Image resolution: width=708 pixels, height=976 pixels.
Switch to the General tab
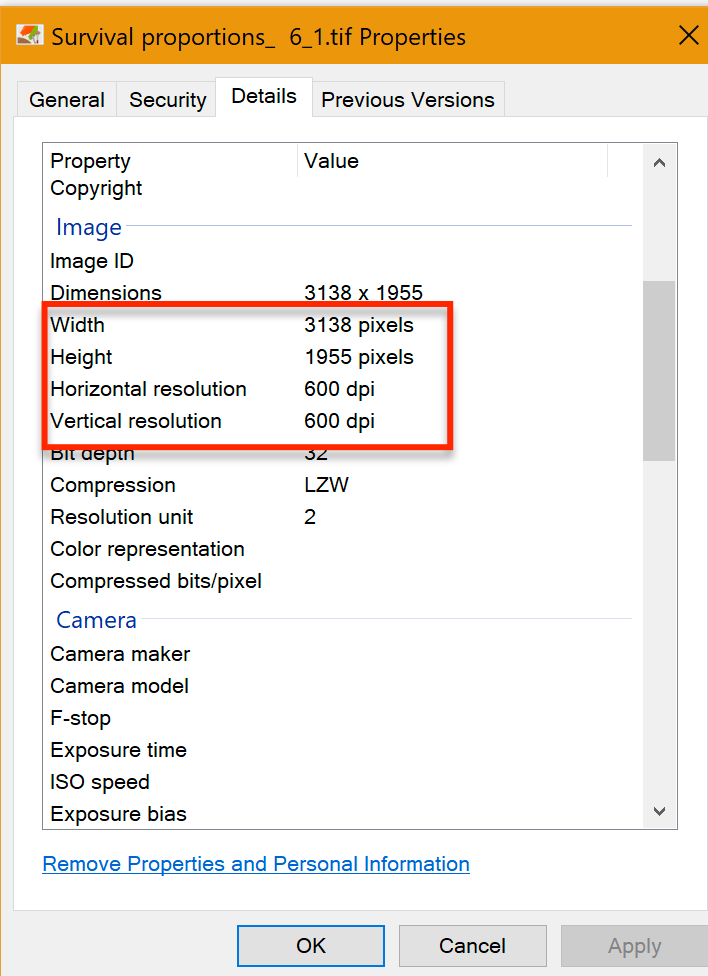pyautogui.click(x=66, y=99)
